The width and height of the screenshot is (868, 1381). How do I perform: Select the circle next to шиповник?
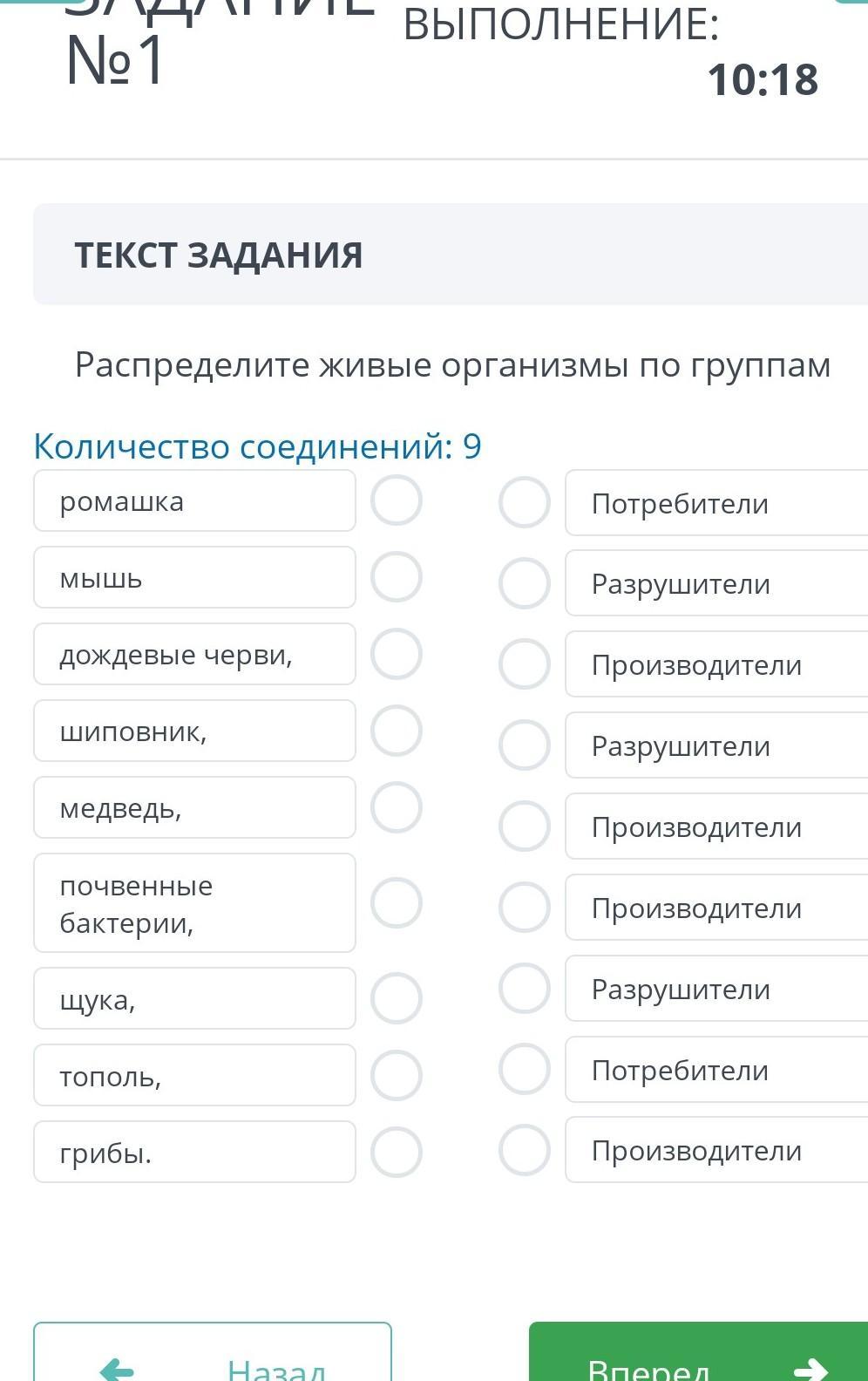click(397, 731)
